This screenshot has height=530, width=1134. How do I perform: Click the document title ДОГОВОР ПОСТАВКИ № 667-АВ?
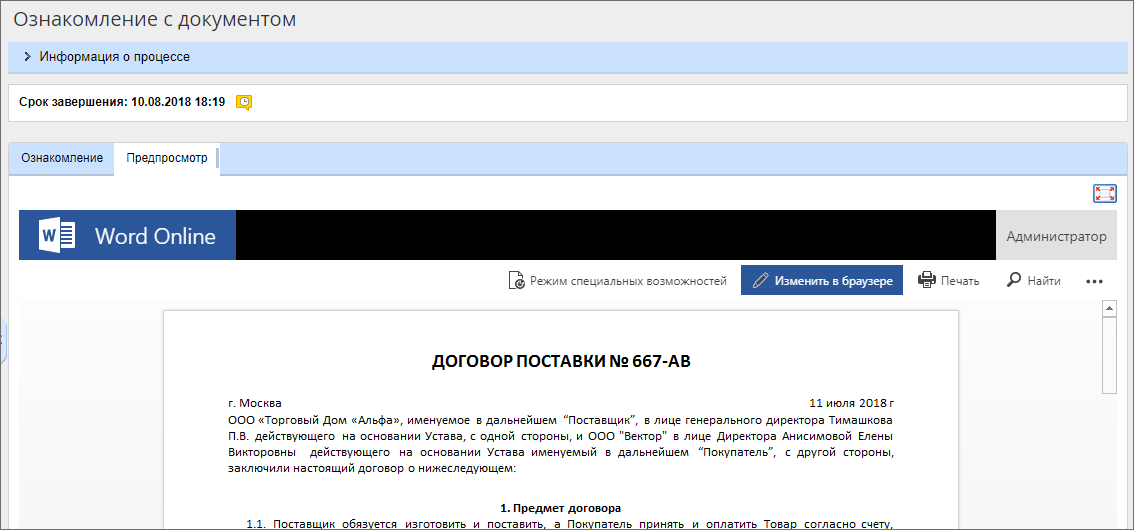(x=561, y=361)
